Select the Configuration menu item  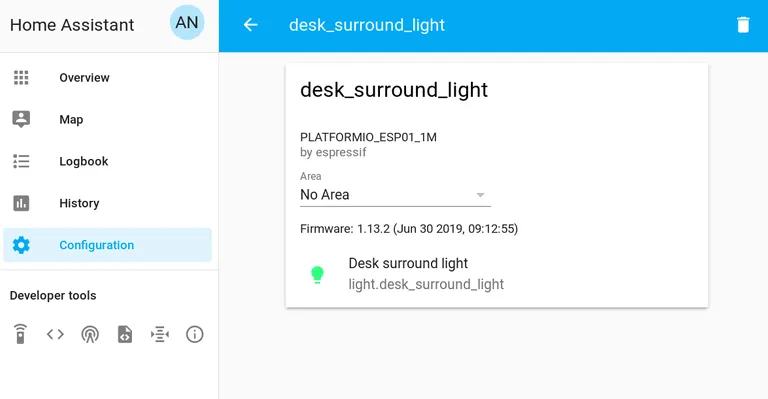(x=107, y=245)
